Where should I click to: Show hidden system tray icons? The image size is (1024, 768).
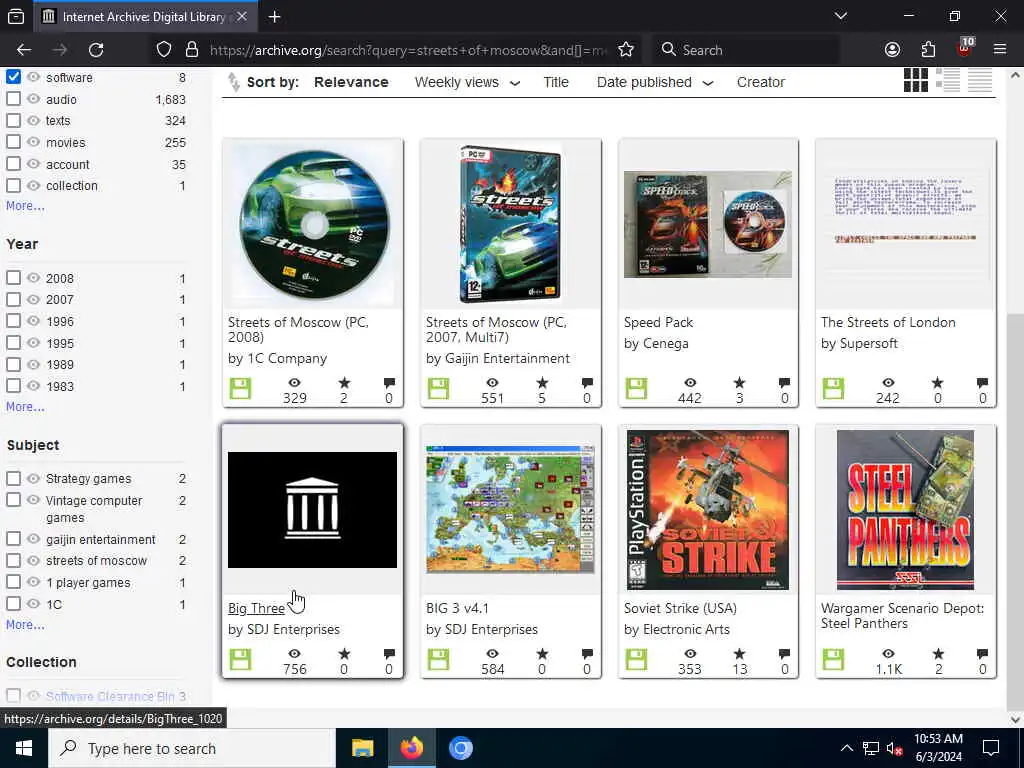pyautogui.click(x=846, y=748)
